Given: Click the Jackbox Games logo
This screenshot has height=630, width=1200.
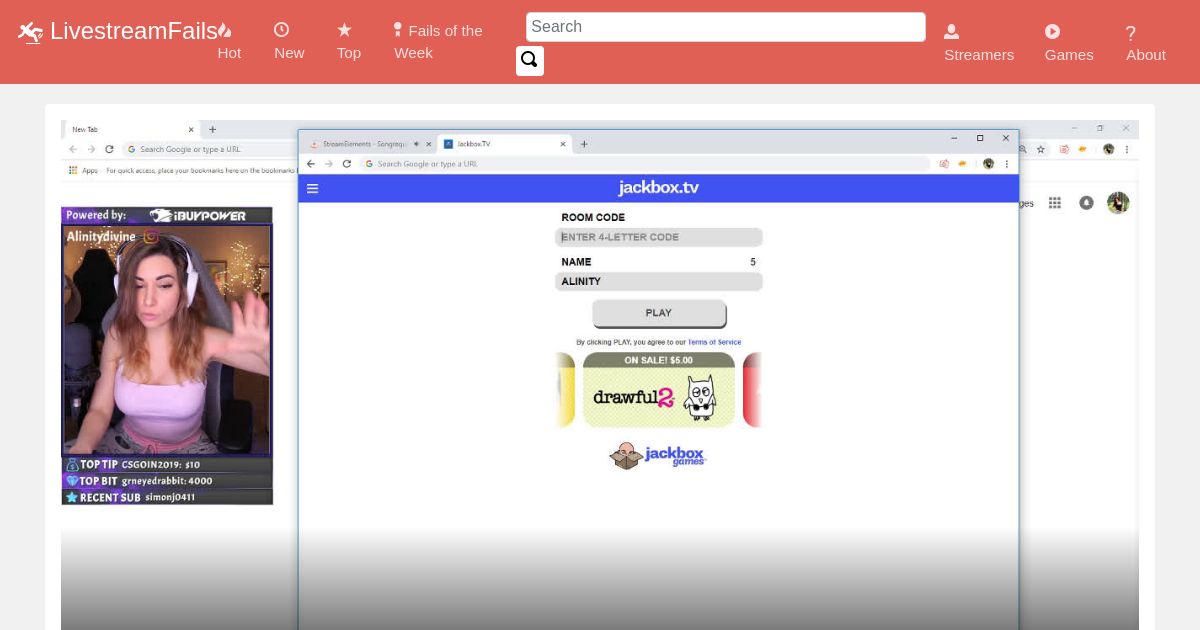Looking at the screenshot, I should [658, 455].
